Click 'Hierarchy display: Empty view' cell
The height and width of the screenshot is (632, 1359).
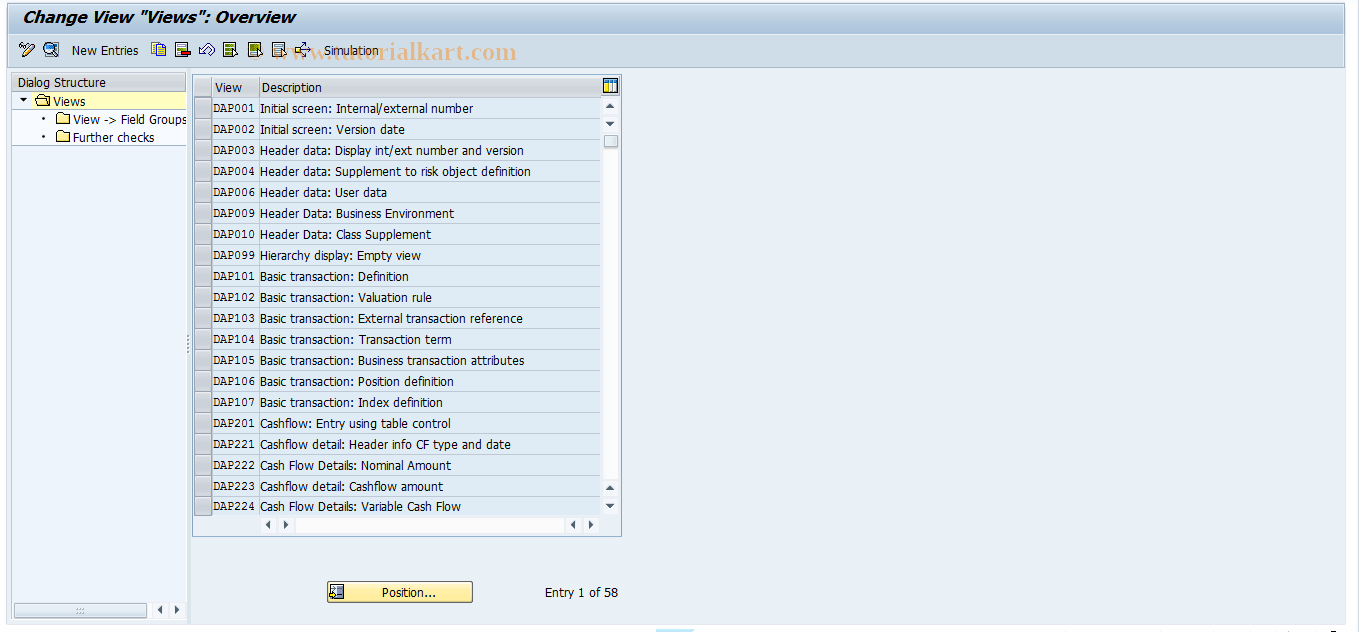430,255
